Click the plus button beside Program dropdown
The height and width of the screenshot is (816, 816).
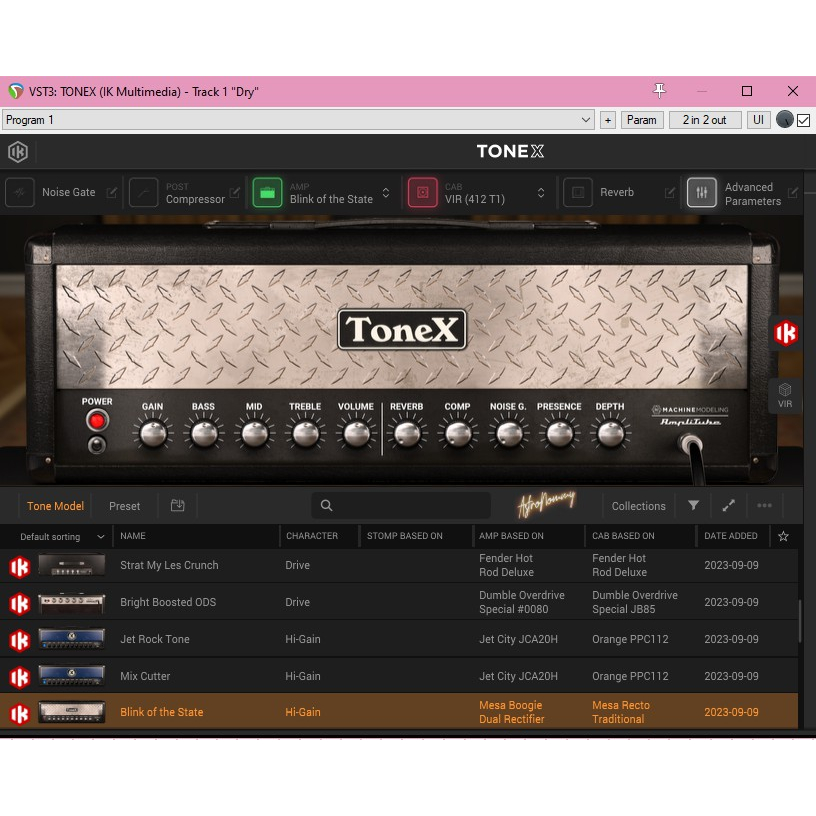click(607, 120)
